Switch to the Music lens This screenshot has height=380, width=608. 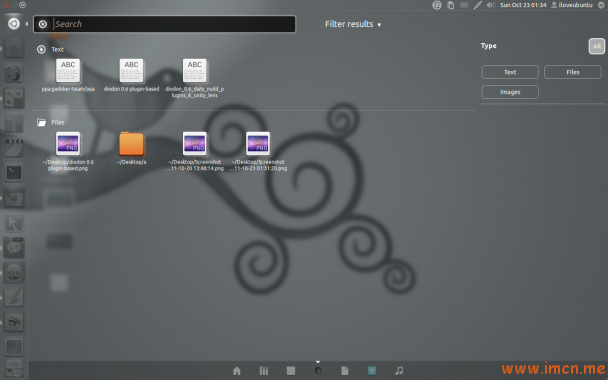click(x=399, y=371)
